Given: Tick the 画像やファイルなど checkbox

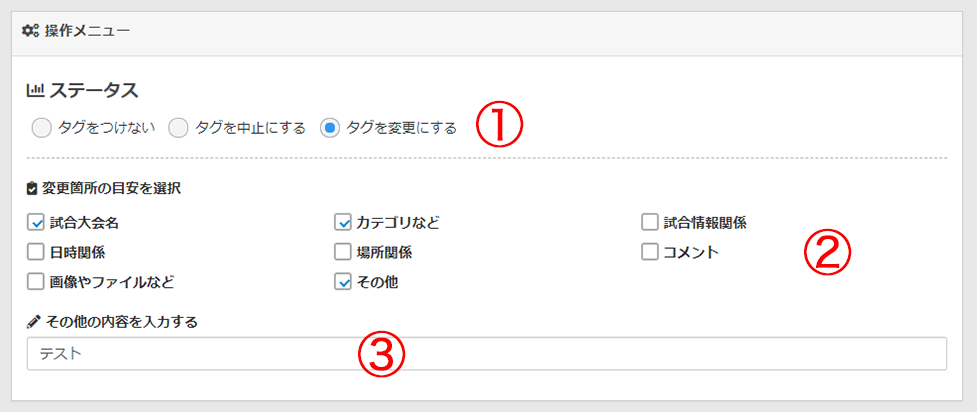Looking at the screenshot, I should [36, 282].
